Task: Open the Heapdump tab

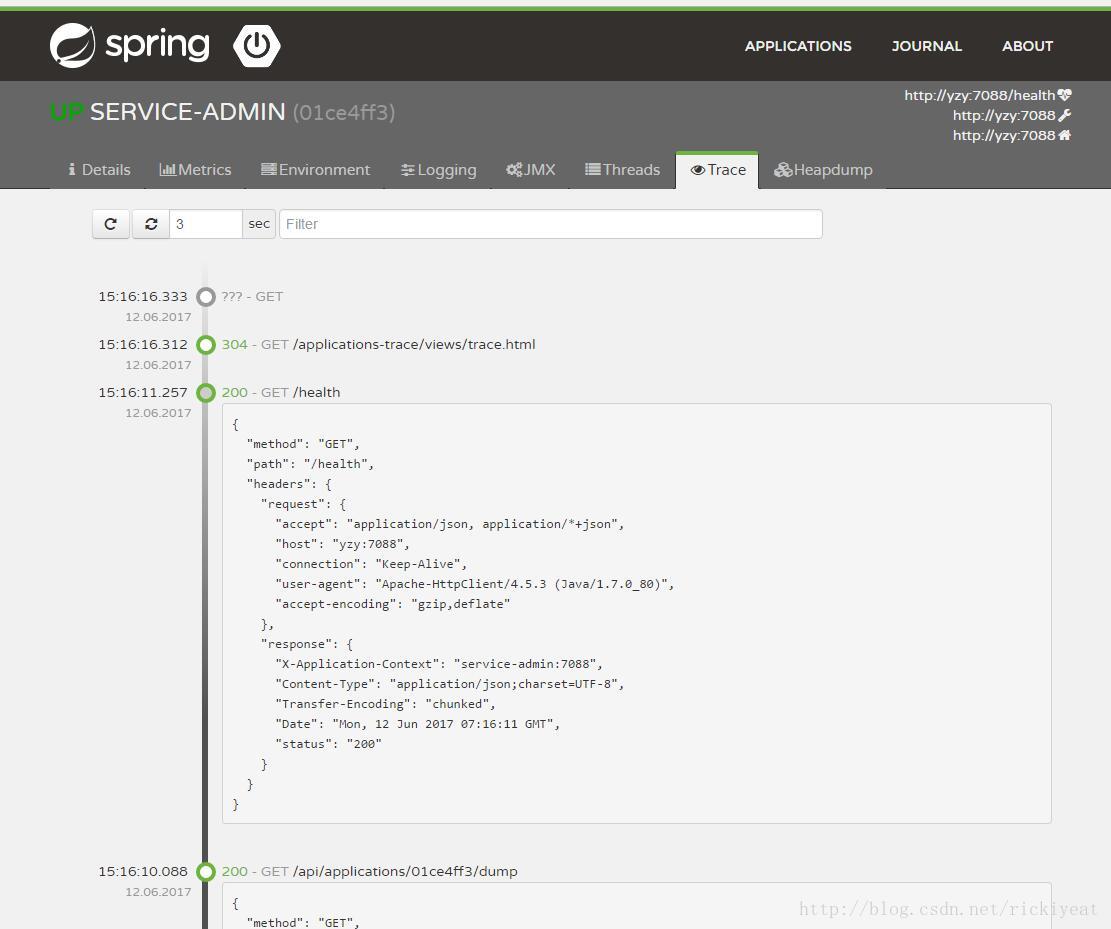Action: (823, 169)
